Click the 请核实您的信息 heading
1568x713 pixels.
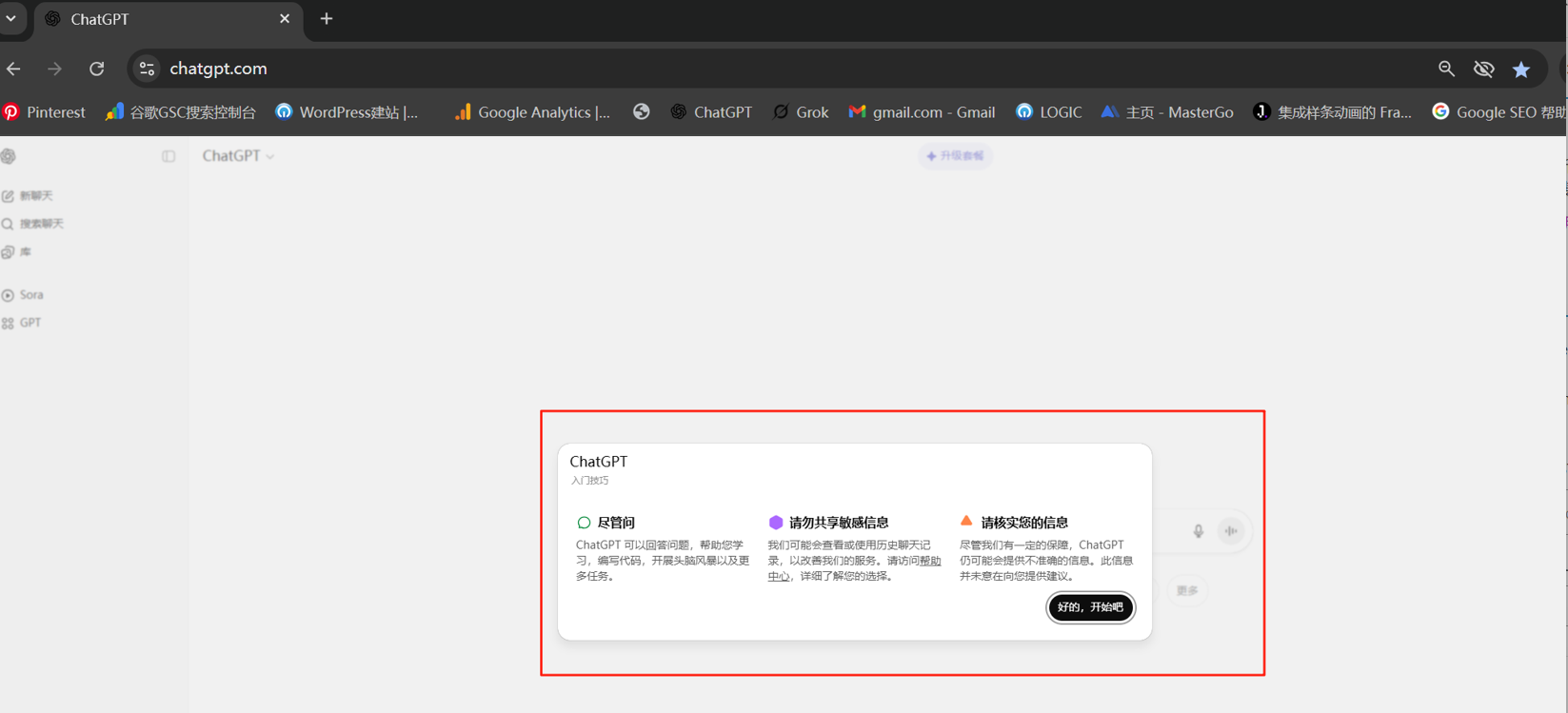(1024, 523)
